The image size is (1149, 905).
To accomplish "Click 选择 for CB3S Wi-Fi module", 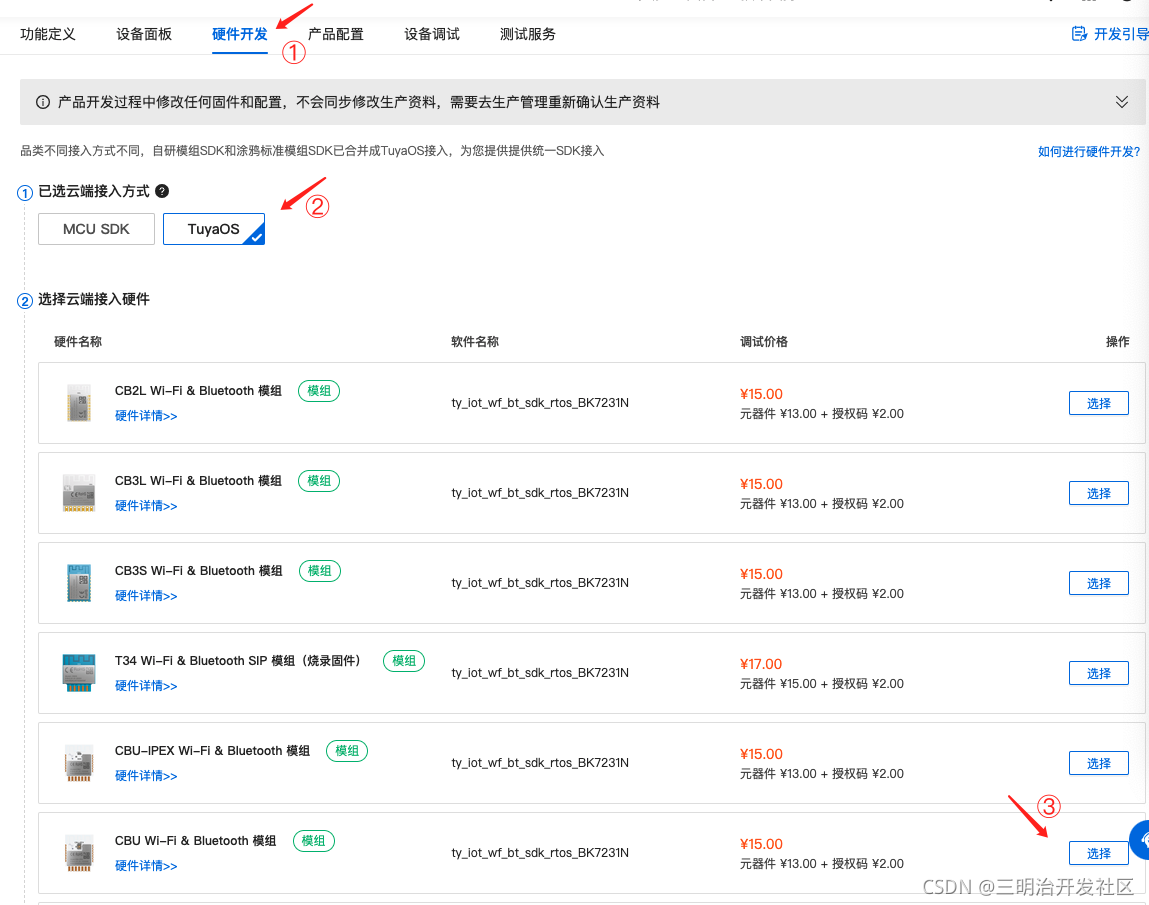I will click(1098, 583).
